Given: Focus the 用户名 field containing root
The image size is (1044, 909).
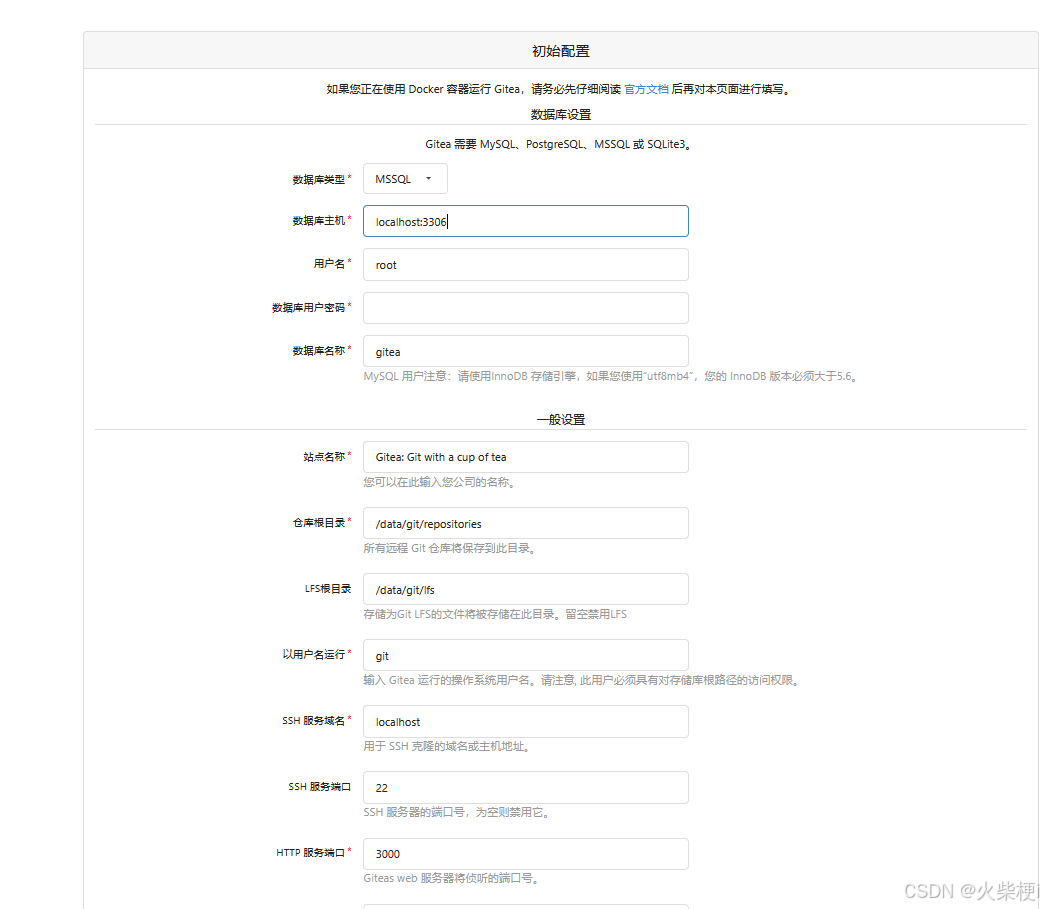Looking at the screenshot, I should pyautogui.click(x=525, y=265).
